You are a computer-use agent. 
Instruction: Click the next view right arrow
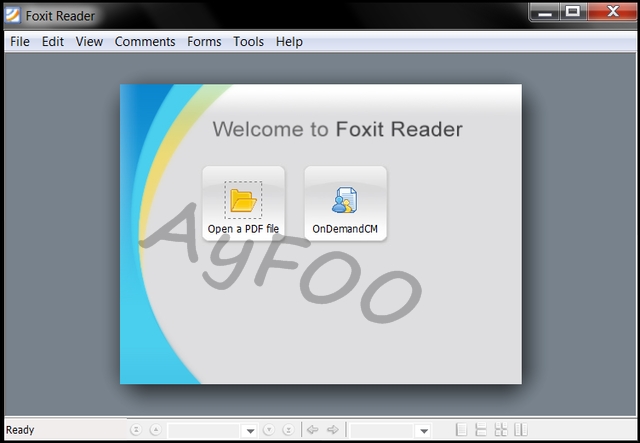click(x=333, y=430)
